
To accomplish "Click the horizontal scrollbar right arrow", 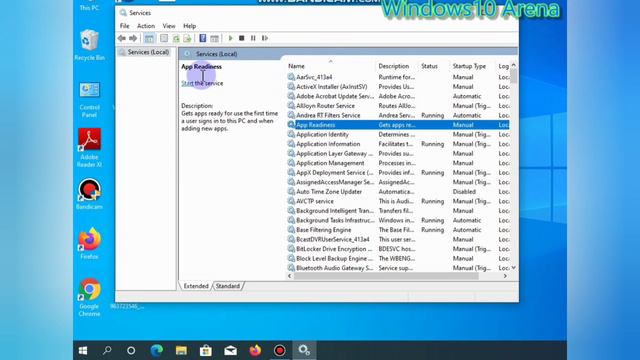I will coord(505,276).
